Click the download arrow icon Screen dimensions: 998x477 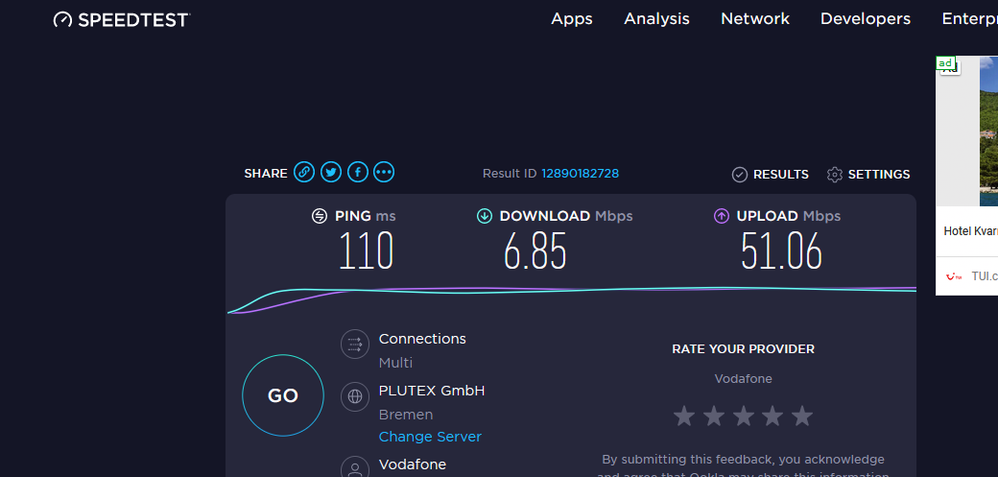pyautogui.click(x=485, y=216)
